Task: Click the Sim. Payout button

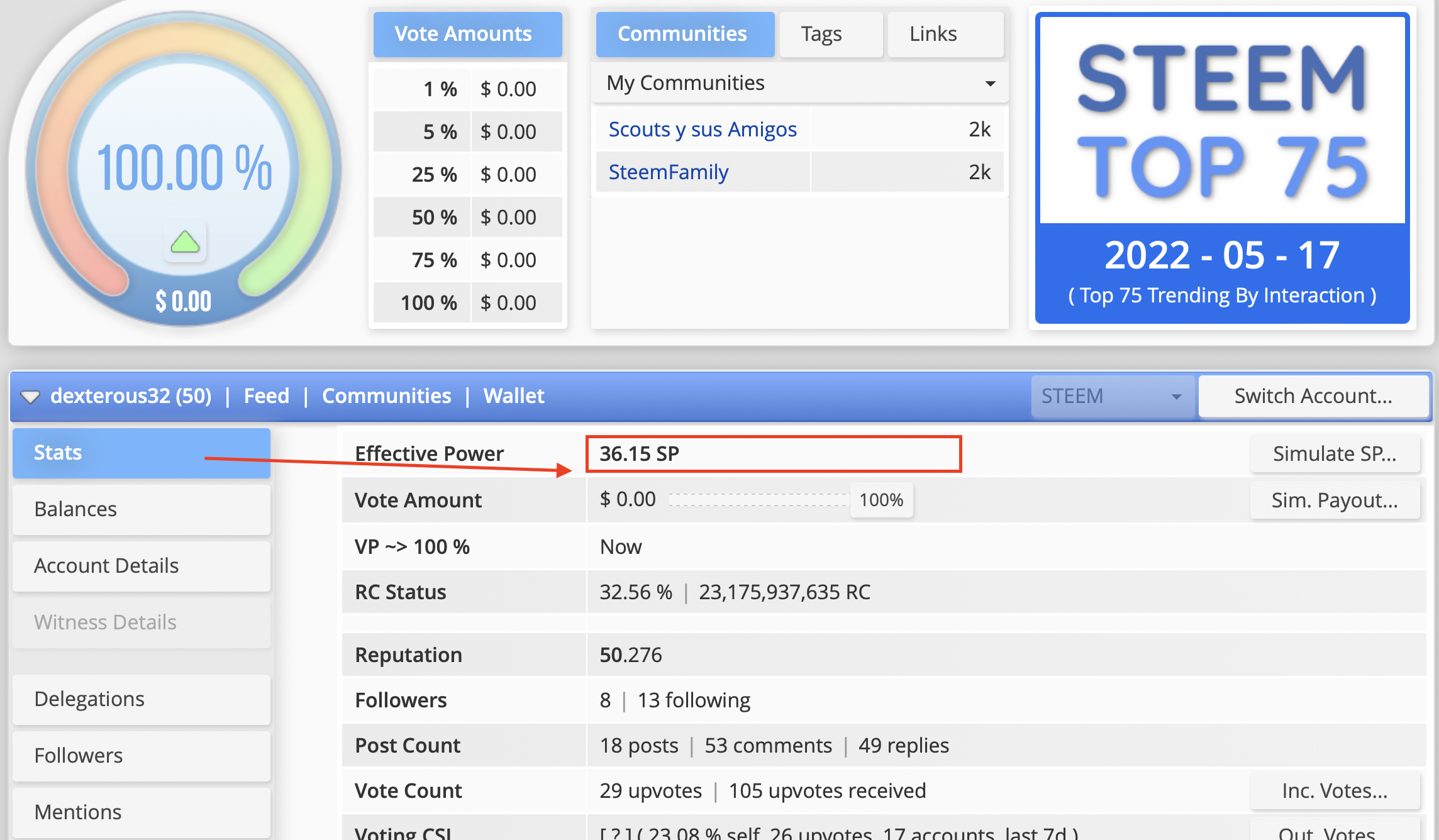Action: tap(1335, 500)
